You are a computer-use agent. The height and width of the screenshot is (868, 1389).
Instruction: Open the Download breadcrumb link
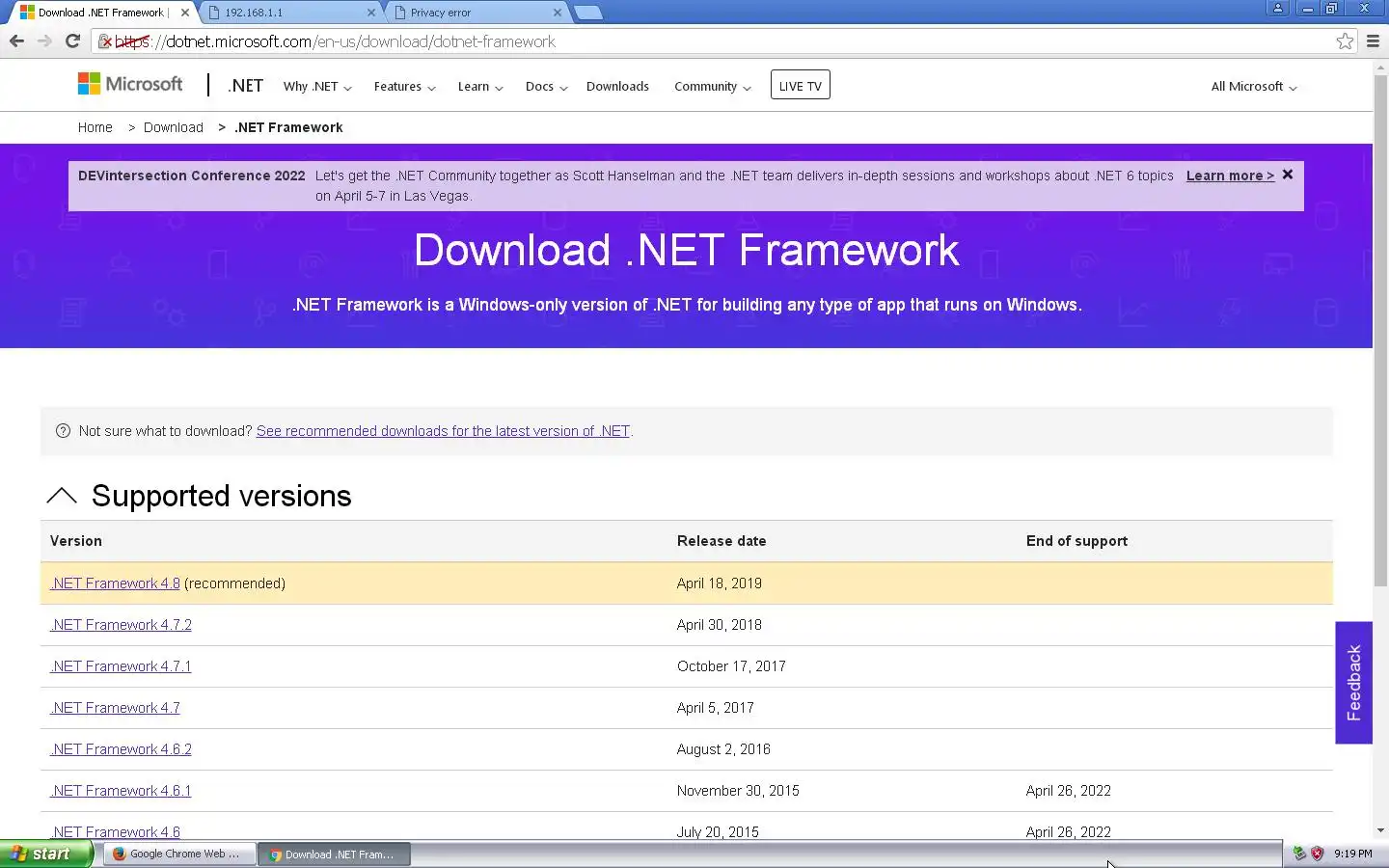(174, 127)
